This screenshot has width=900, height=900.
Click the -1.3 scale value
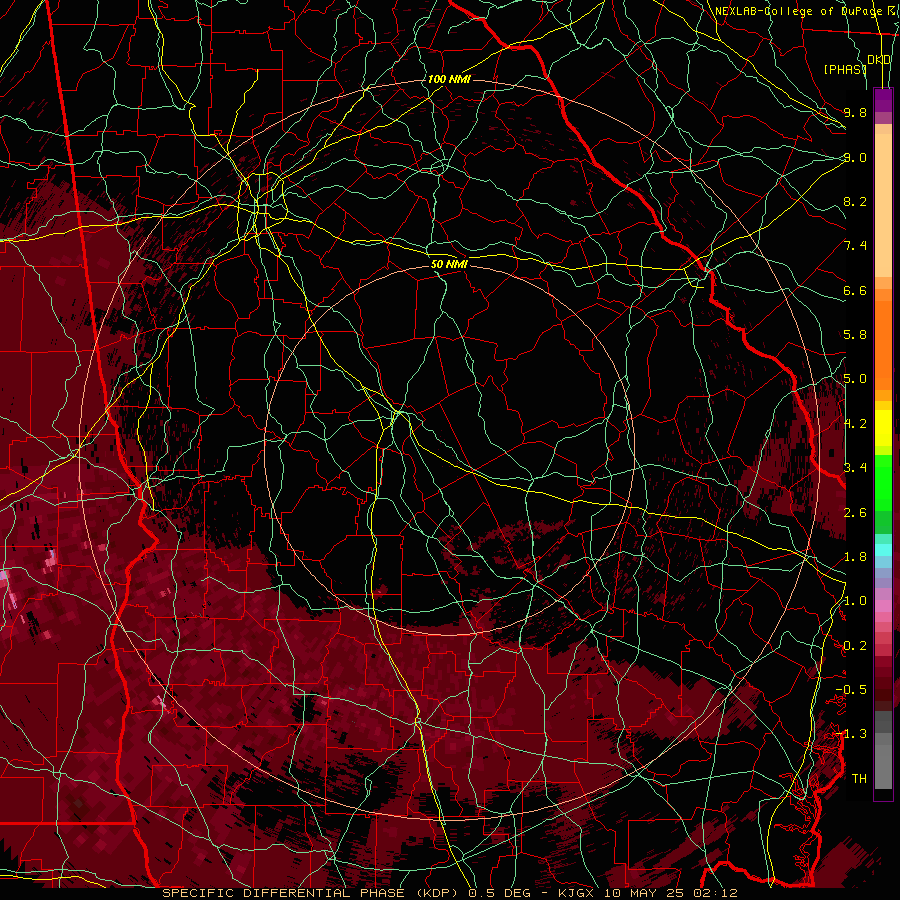(851, 734)
